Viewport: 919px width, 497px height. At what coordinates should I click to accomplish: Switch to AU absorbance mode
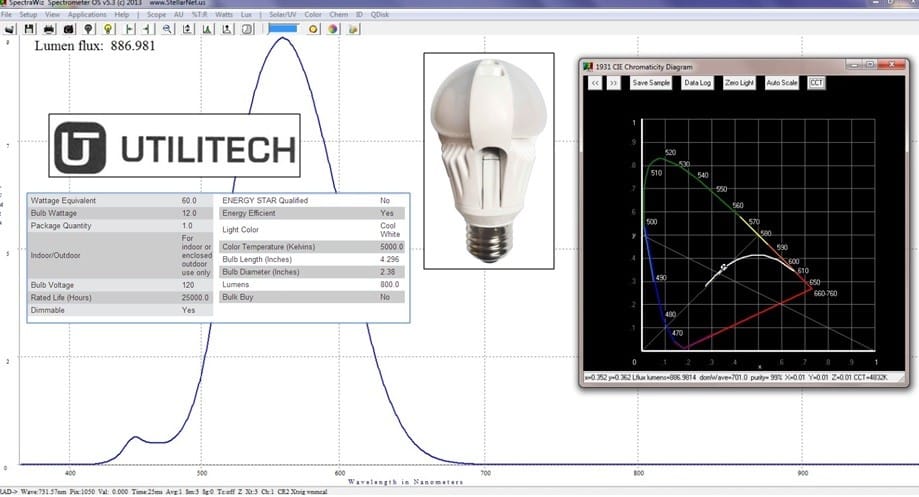pos(179,14)
